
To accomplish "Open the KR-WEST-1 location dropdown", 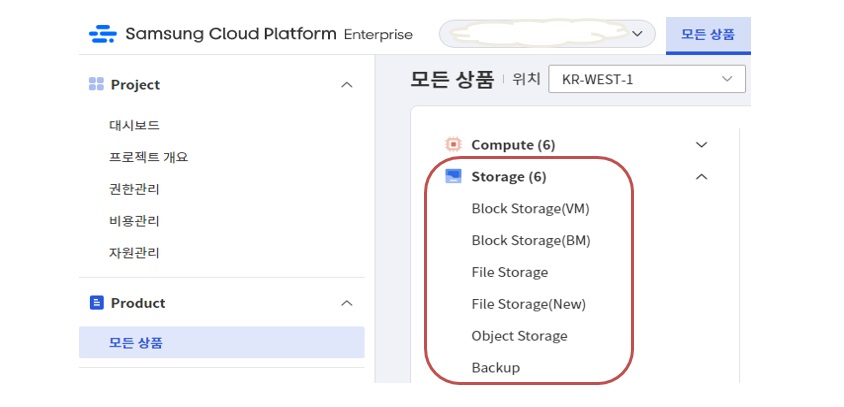I will pos(646,79).
